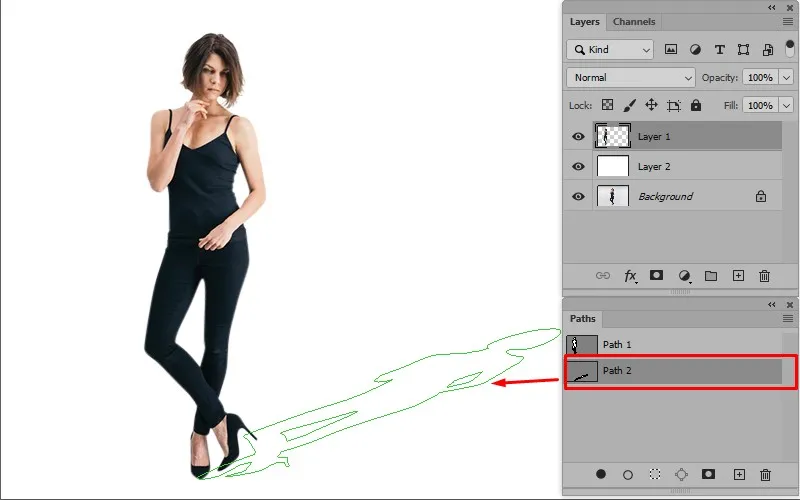Lock transparent pixels icon

(607, 105)
